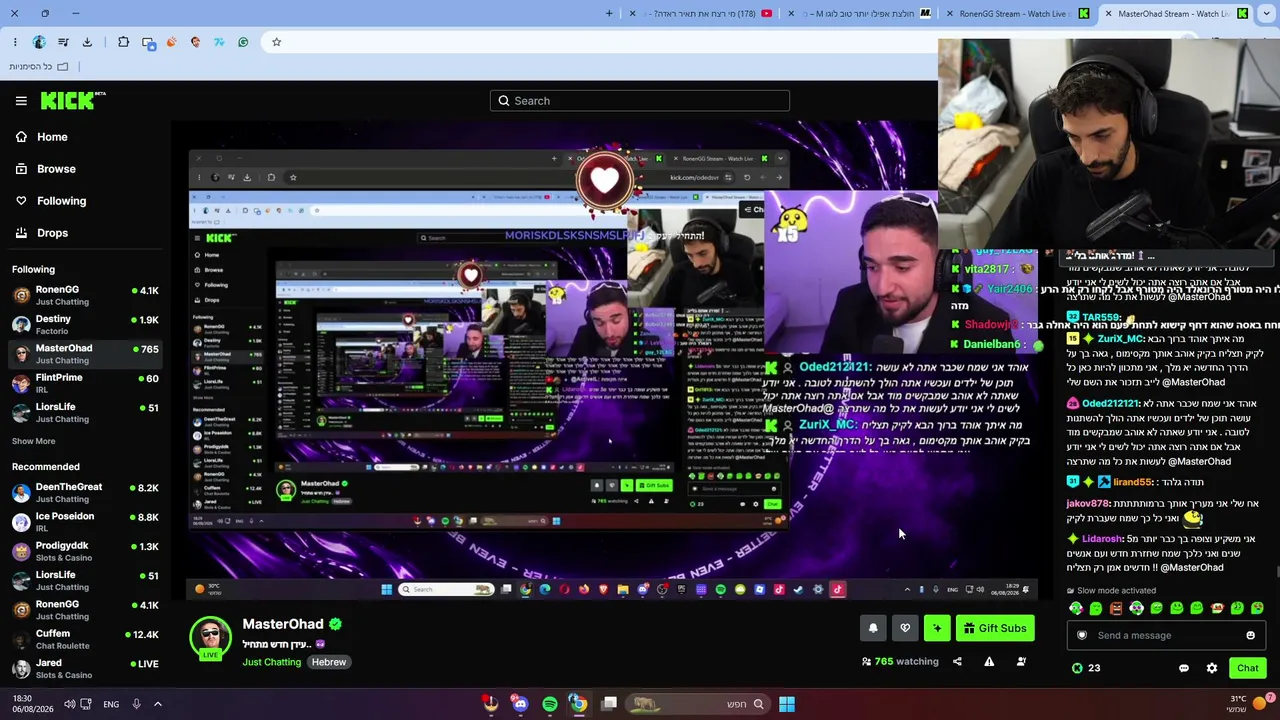The width and height of the screenshot is (1280, 720).
Task: Click the chat identity shield icon
Action: point(1081,635)
